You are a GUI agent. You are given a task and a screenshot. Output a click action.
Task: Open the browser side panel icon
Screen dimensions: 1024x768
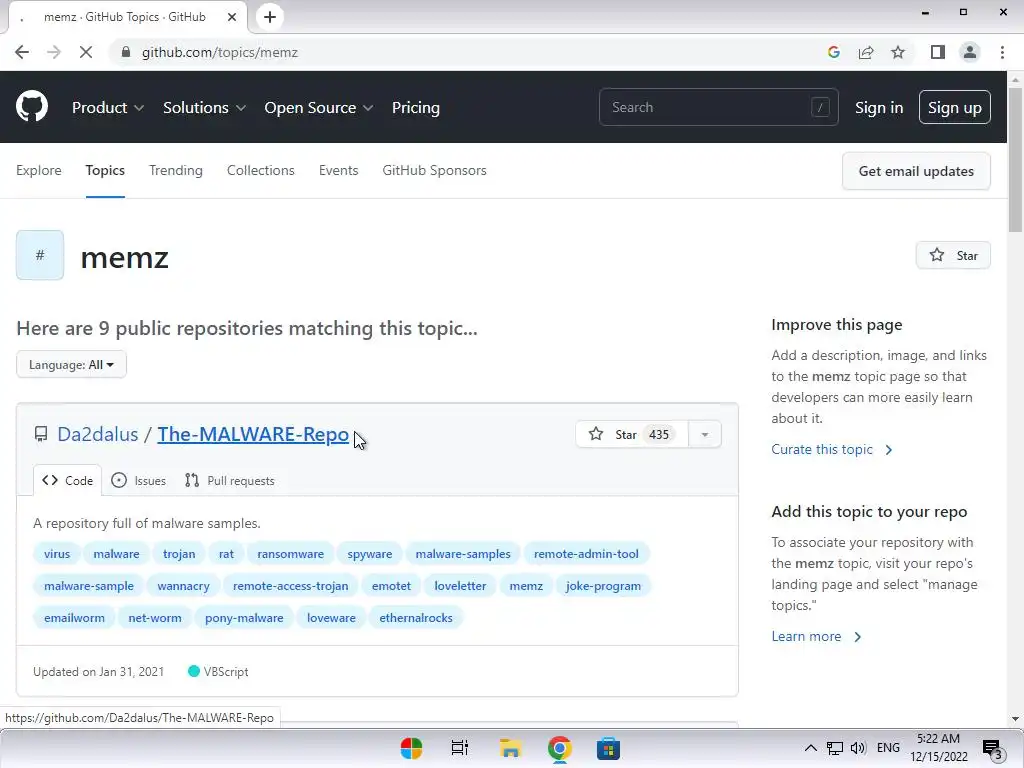(938, 52)
